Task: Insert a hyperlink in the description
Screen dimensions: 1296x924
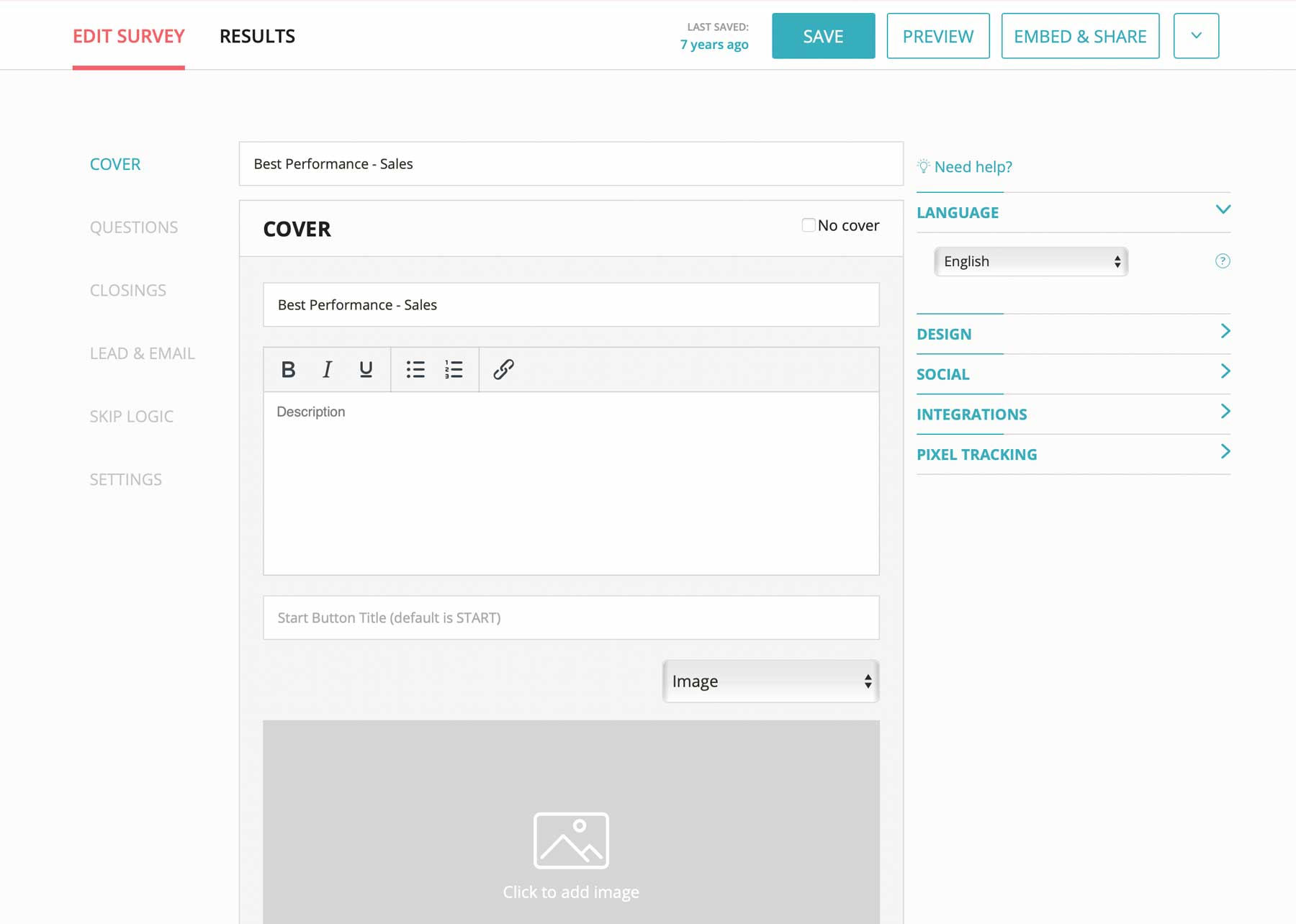Action: click(x=503, y=369)
